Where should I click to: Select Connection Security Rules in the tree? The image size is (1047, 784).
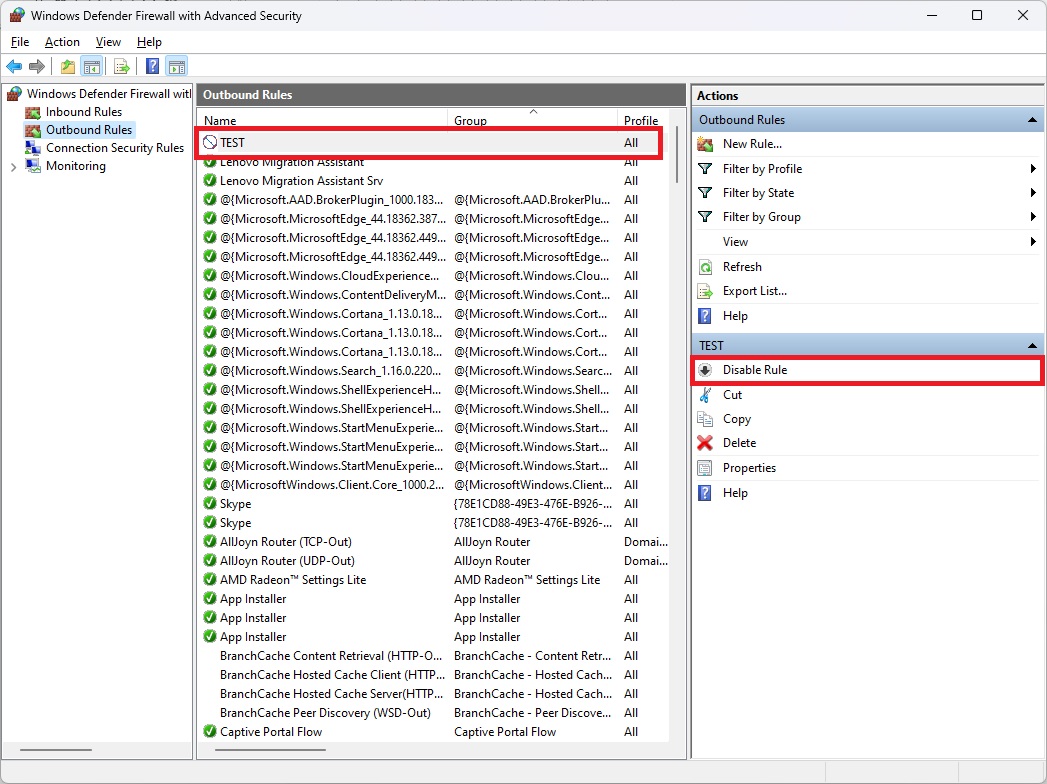click(x=115, y=148)
